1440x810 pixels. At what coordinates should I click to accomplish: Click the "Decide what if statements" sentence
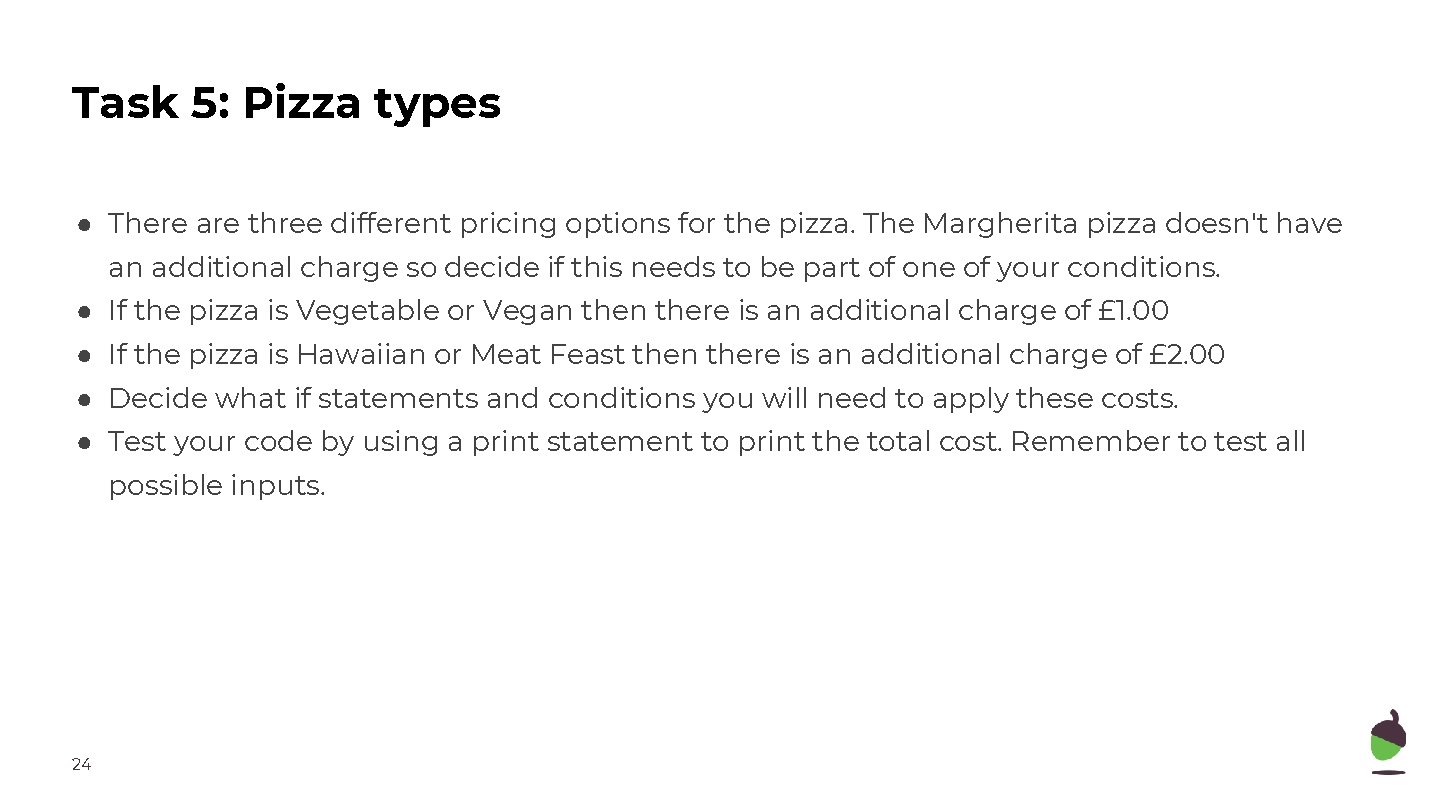pos(643,398)
